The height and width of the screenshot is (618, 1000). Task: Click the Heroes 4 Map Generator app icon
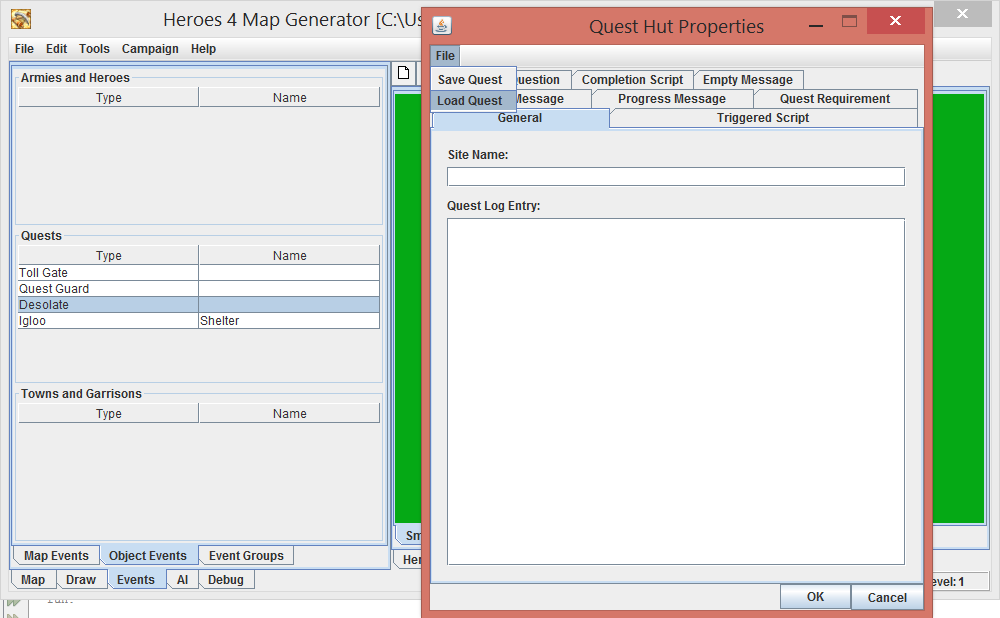21,19
